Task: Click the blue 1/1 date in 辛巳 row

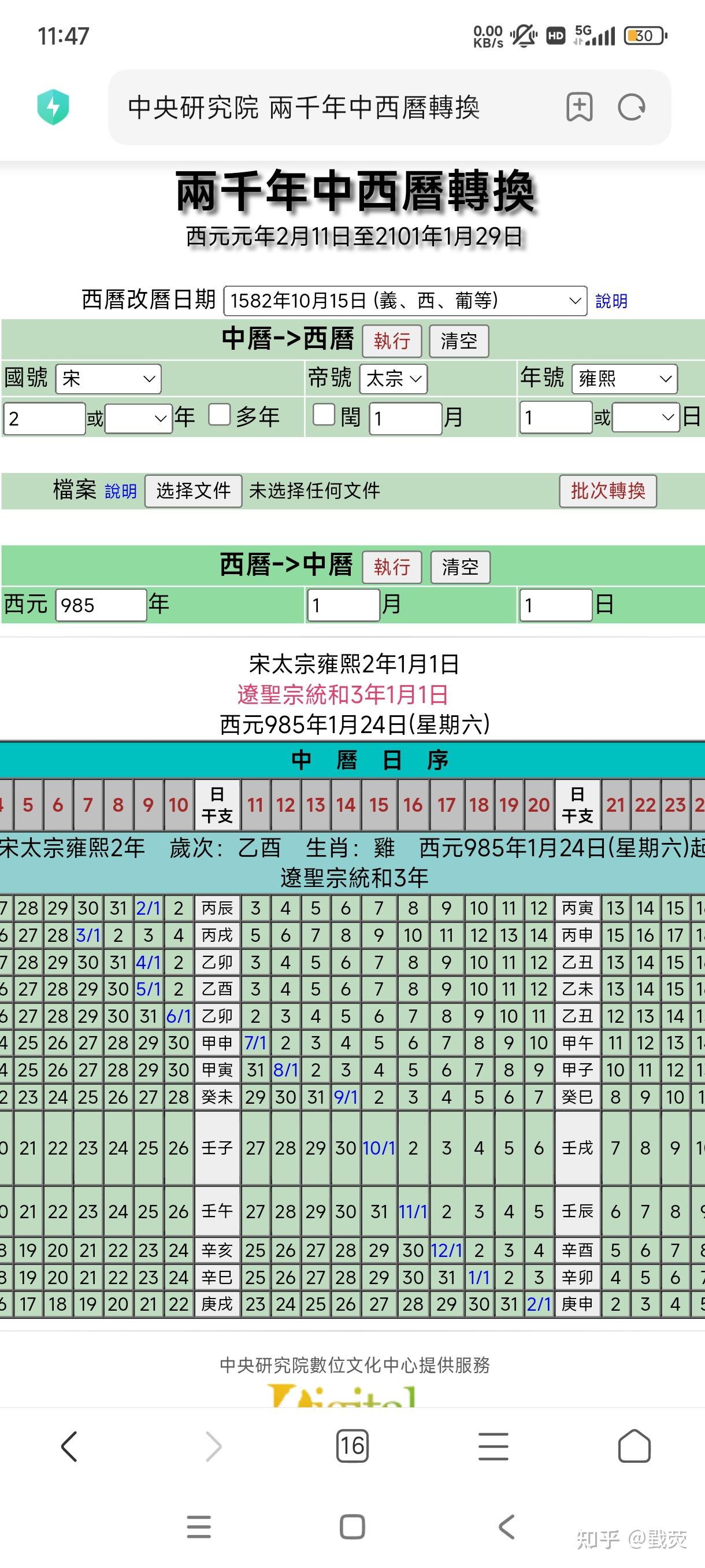Action: click(478, 1277)
